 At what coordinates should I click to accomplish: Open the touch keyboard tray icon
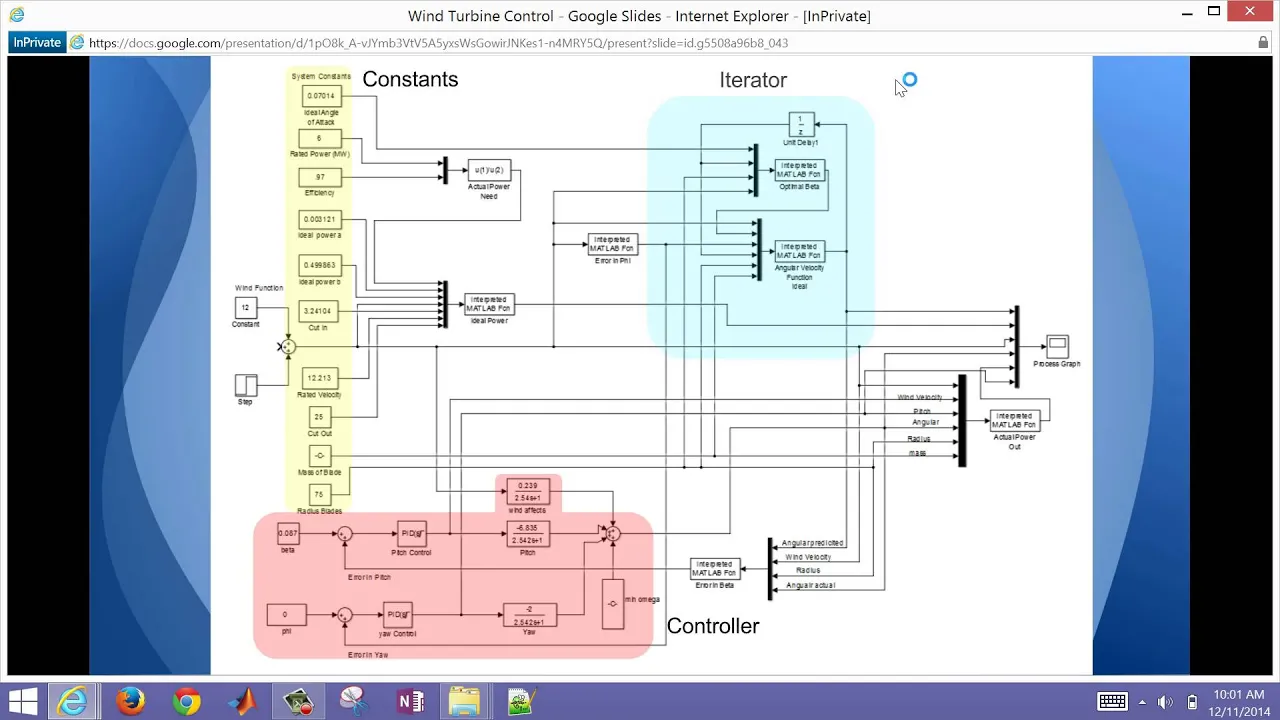(x=1112, y=701)
